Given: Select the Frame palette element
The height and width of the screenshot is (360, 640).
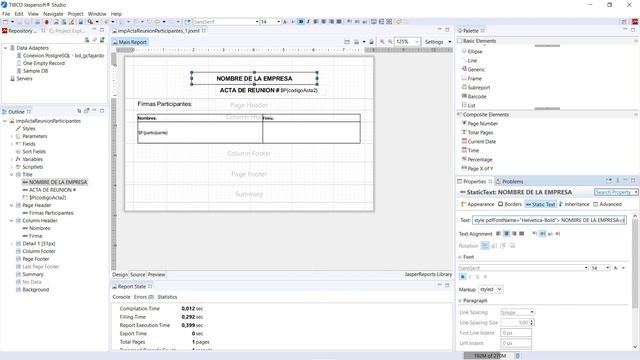Looking at the screenshot, I should [x=472, y=78].
